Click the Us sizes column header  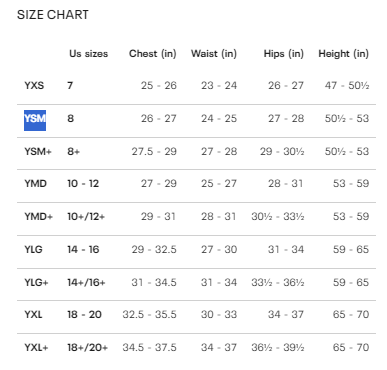pyautogui.click(x=89, y=54)
